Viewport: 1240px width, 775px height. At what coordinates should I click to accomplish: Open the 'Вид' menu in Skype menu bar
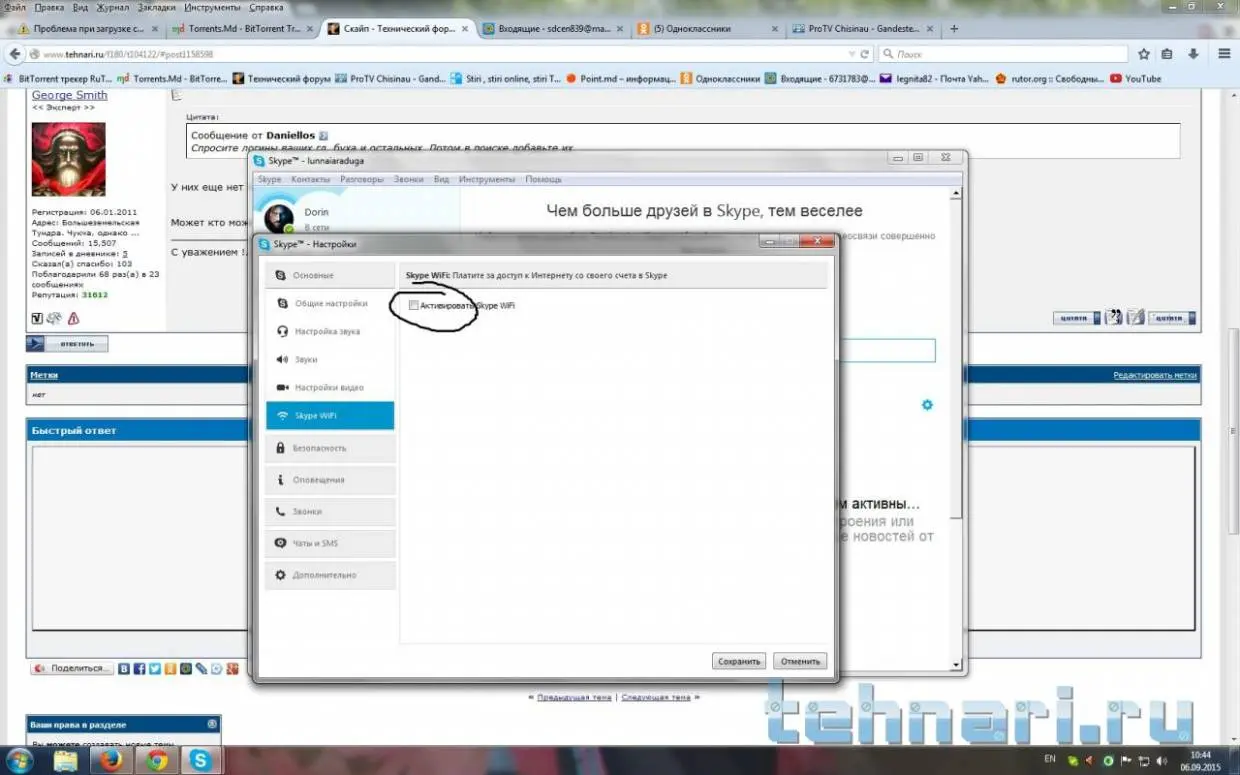coord(441,179)
